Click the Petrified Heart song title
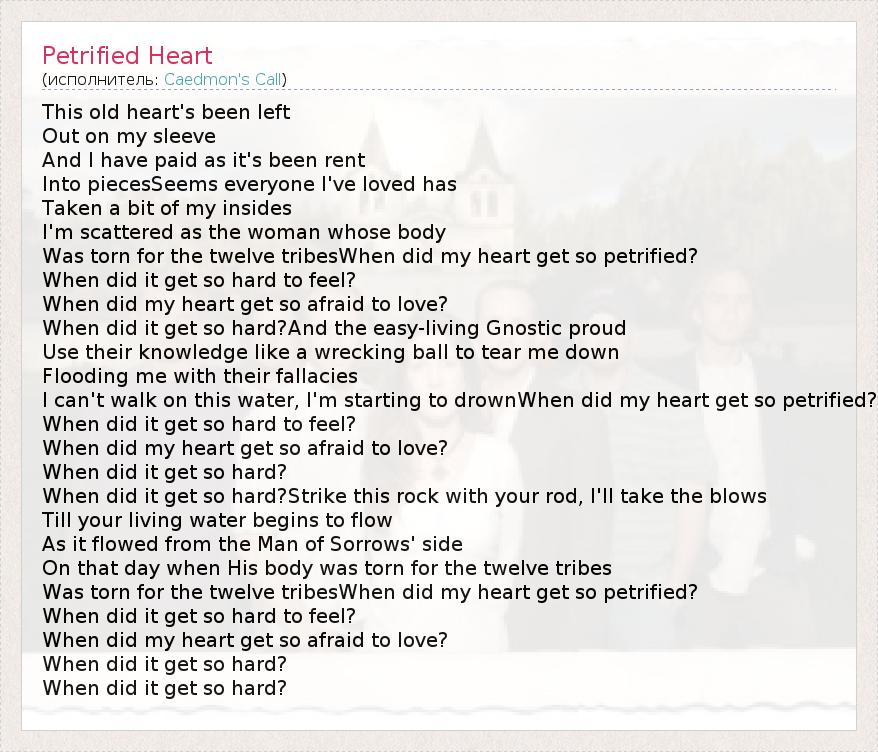 coord(127,55)
